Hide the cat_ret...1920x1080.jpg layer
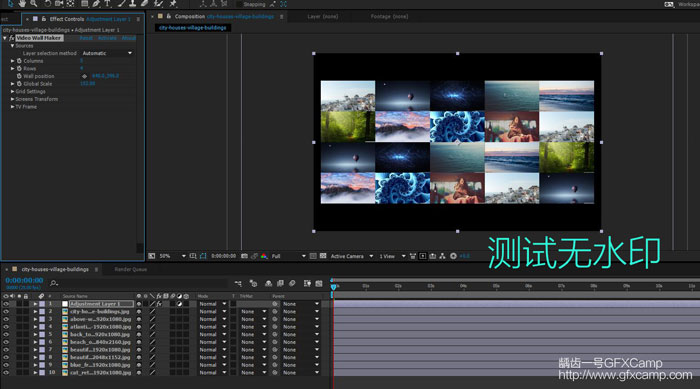Viewport: 700px width, 389px height. (6, 372)
